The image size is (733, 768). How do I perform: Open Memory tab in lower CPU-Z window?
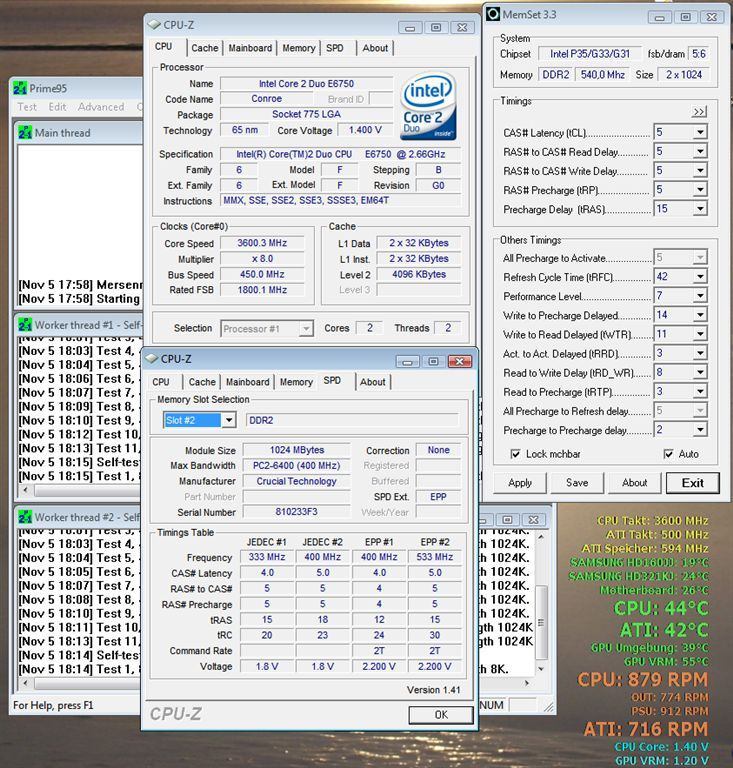coord(296,382)
